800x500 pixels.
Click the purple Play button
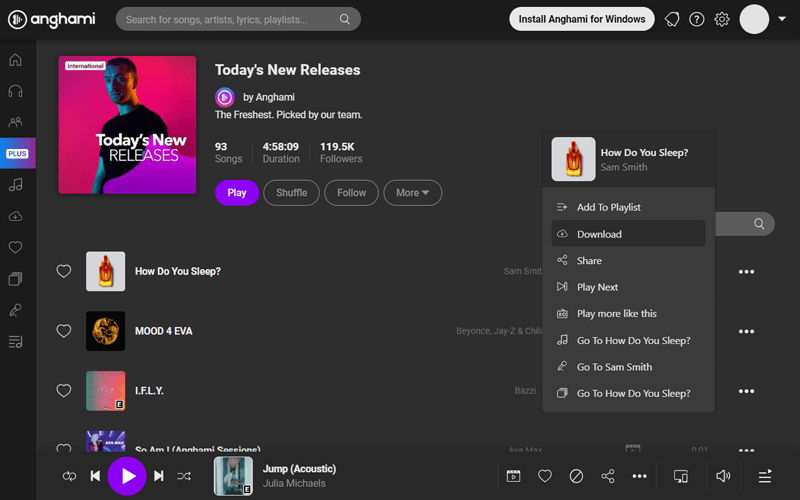(237, 193)
